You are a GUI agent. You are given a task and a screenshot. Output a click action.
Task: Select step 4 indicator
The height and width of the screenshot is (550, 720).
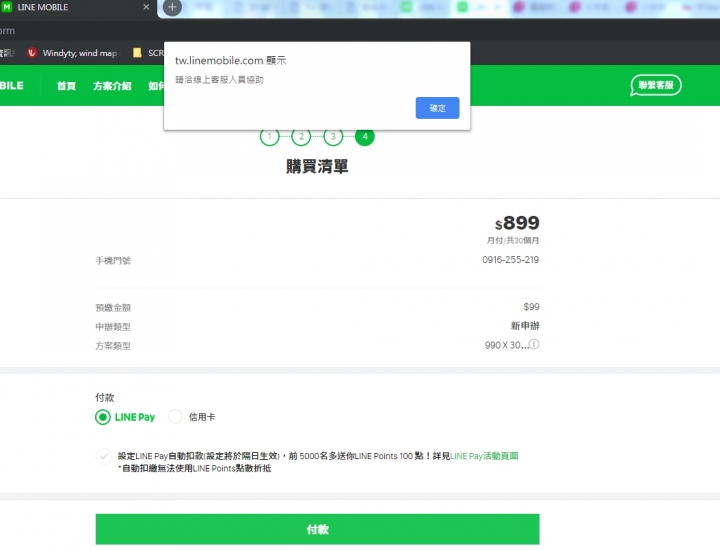[x=365, y=136]
